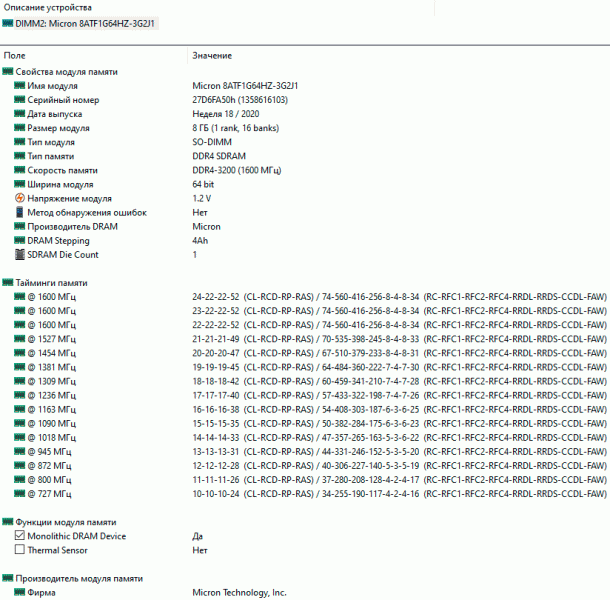Click the icon for 'Метод обнаружения ошибок'
The height and width of the screenshot is (600, 610).
click(x=19, y=212)
